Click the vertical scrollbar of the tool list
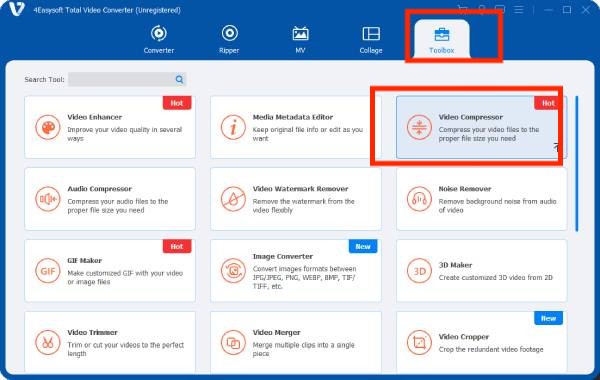This screenshot has width=600, height=380. (577, 163)
